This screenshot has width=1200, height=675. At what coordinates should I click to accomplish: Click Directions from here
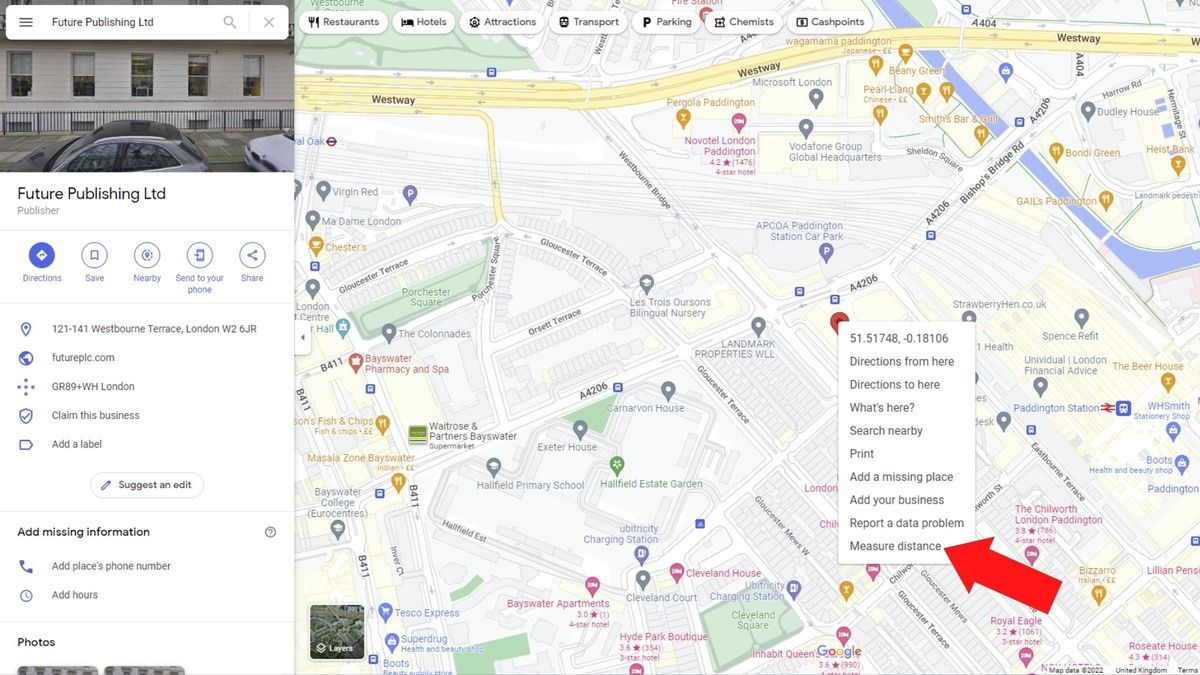point(901,361)
